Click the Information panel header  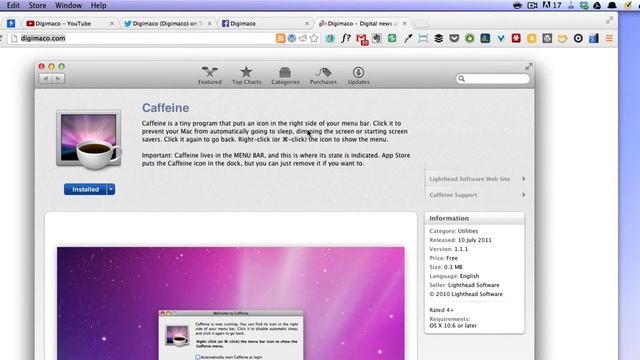click(x=474, y=218)
